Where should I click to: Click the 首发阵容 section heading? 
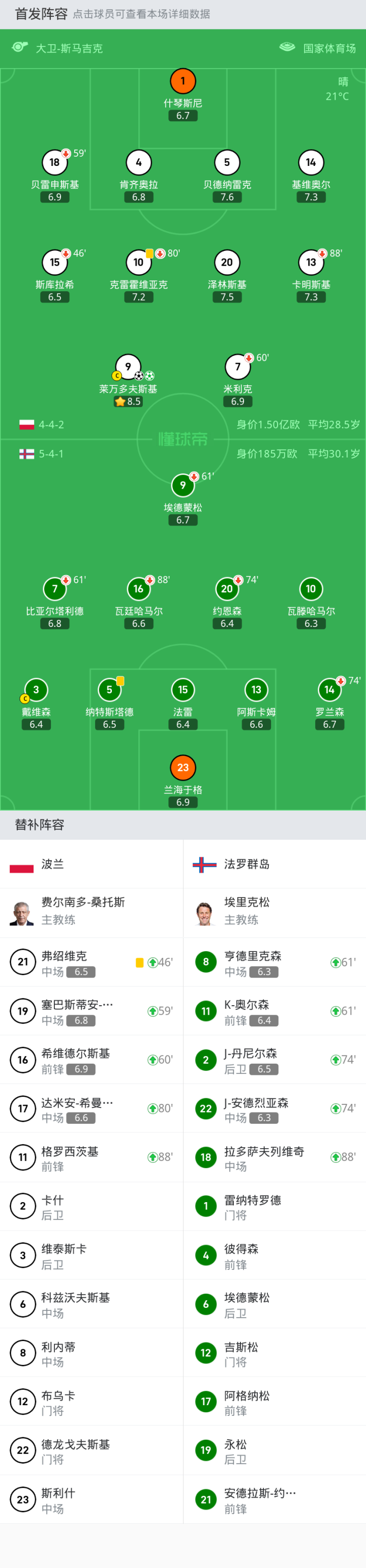(x=41, y=14)
